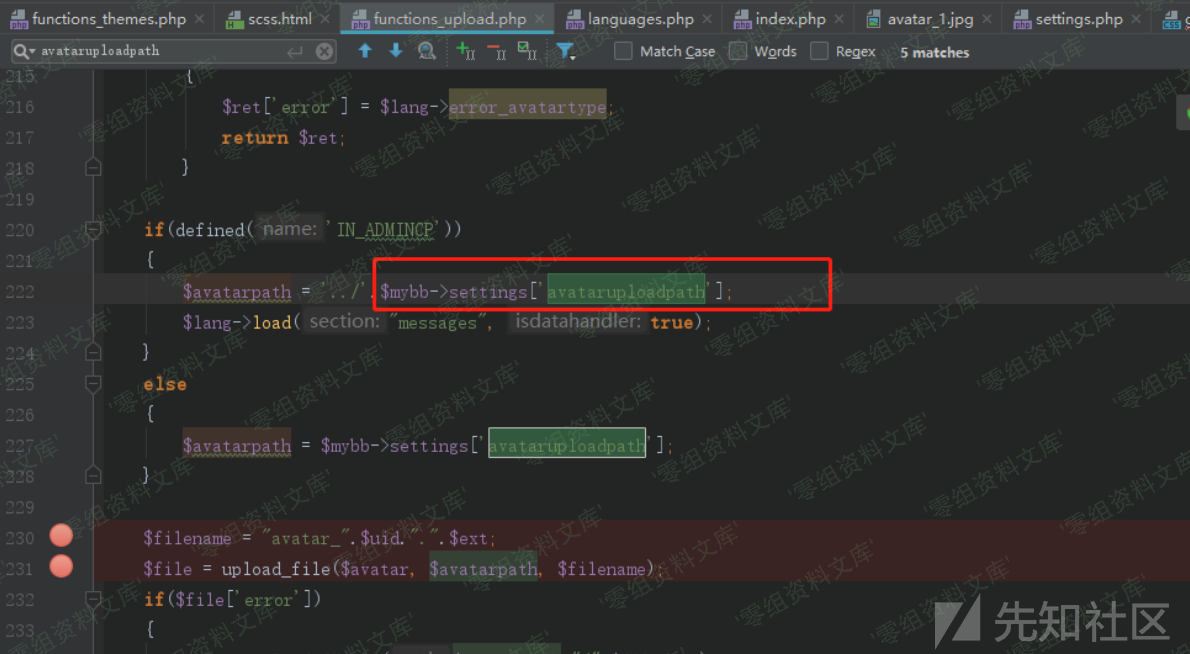The image size is (1190, 654).
Task: Unselect occurrence with the red minus icon
Action: tap(496, 51)
